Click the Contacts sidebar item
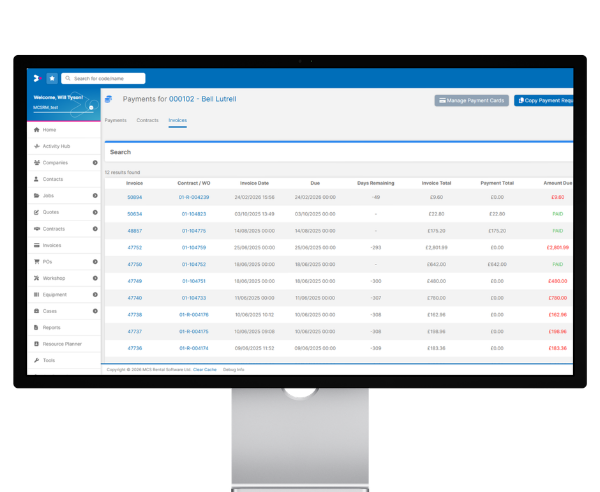 pos(53,179)
